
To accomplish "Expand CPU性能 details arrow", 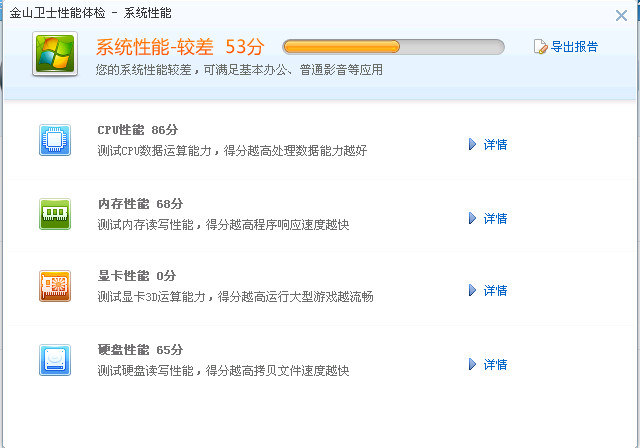I will click(x=472, y=144).
